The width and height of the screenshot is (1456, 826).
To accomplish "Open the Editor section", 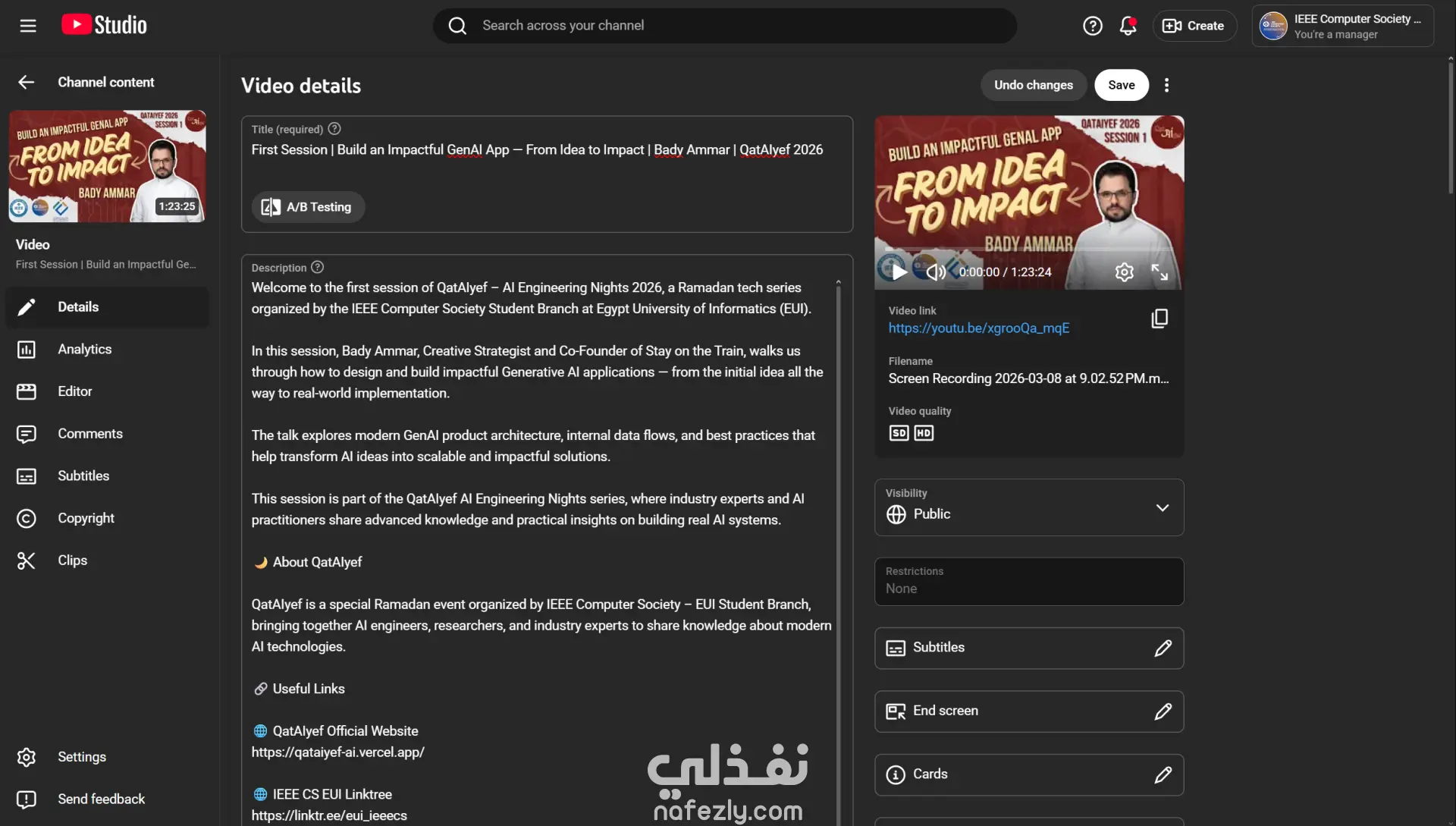I will click(x=107, y=391).
